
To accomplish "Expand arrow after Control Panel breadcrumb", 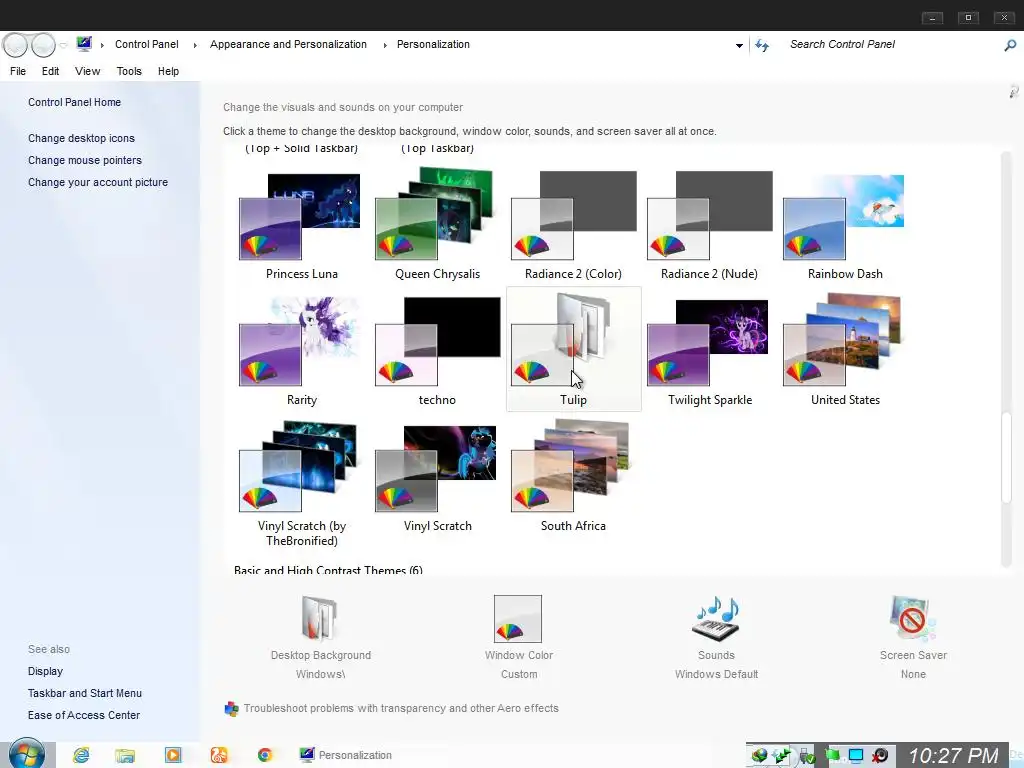I will tap(195, 45).
